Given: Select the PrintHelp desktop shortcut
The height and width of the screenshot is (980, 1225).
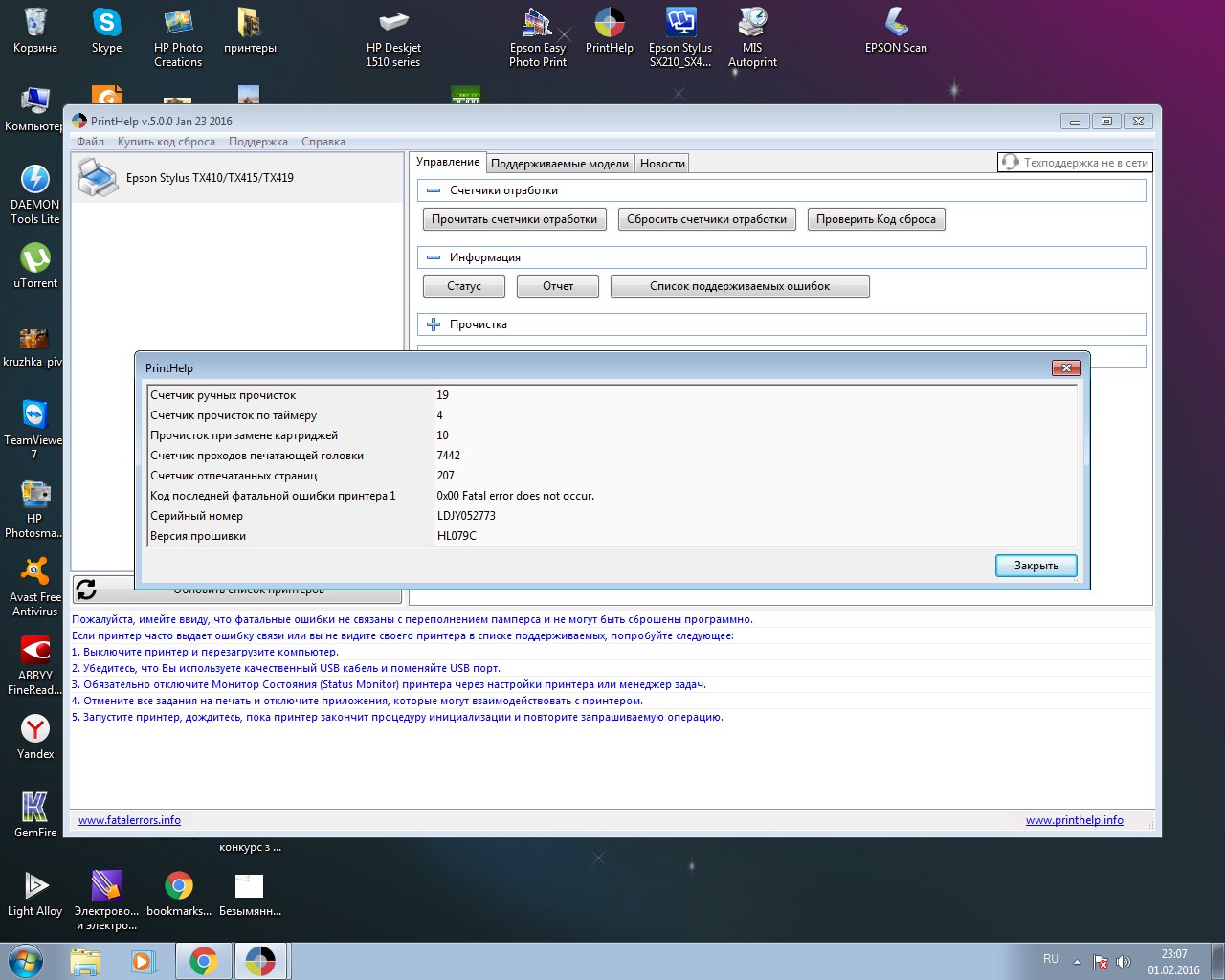Looking at the screenshot, I should pos(610,31).
